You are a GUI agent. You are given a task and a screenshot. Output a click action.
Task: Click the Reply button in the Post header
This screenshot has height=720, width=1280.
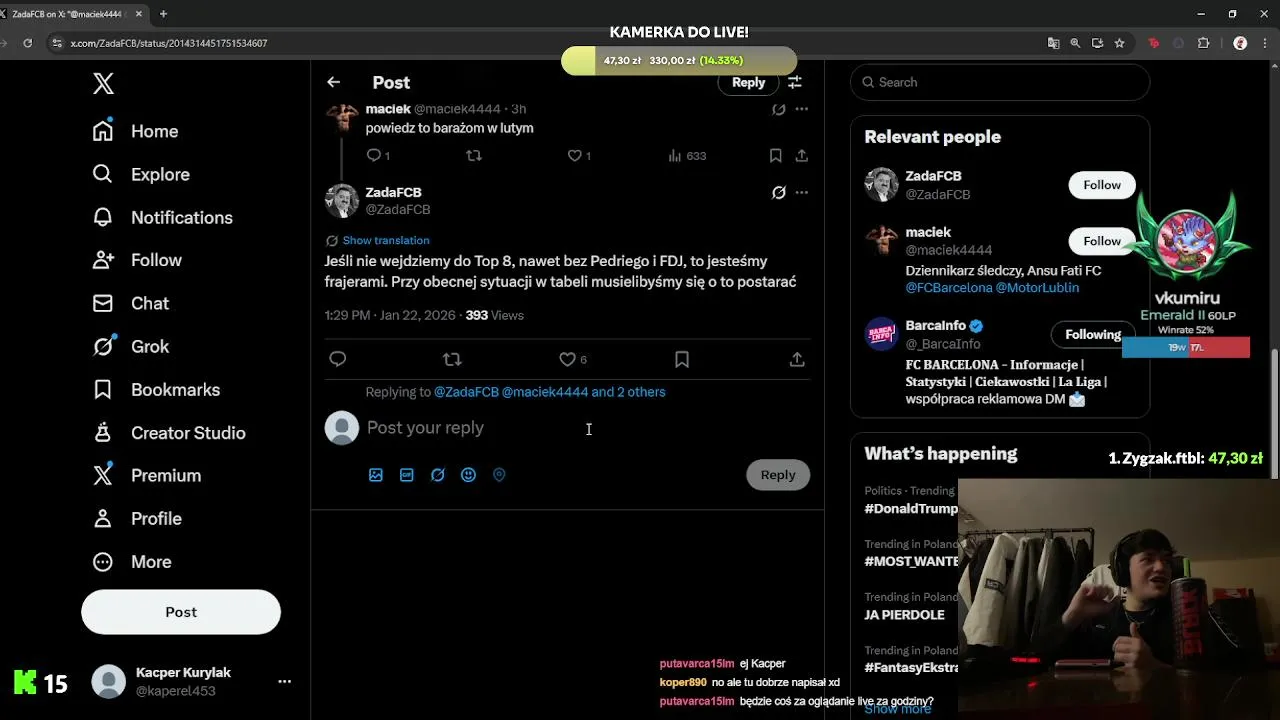click(748, 82)
